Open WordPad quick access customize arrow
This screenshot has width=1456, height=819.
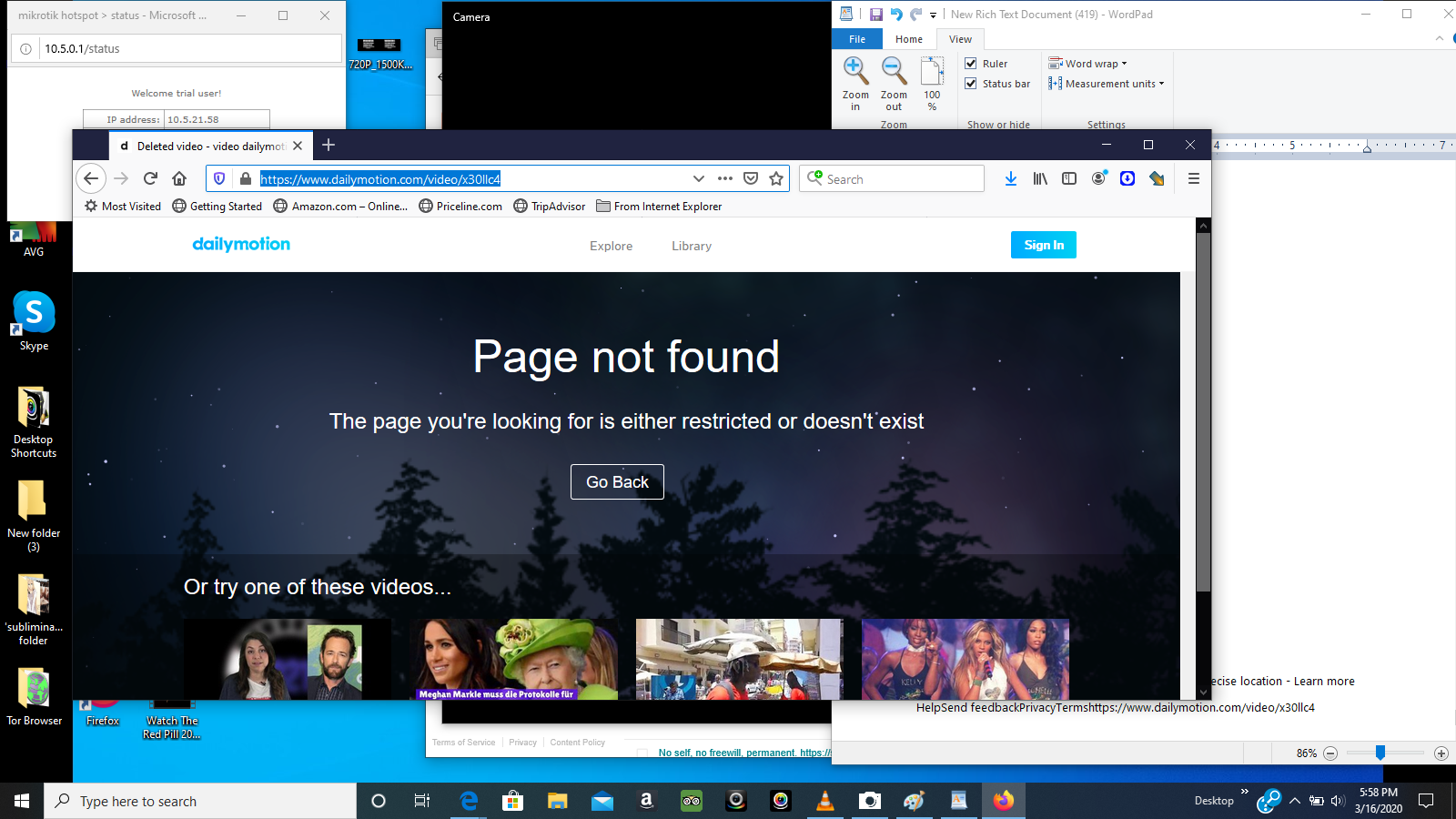click(x=933, y=15)
